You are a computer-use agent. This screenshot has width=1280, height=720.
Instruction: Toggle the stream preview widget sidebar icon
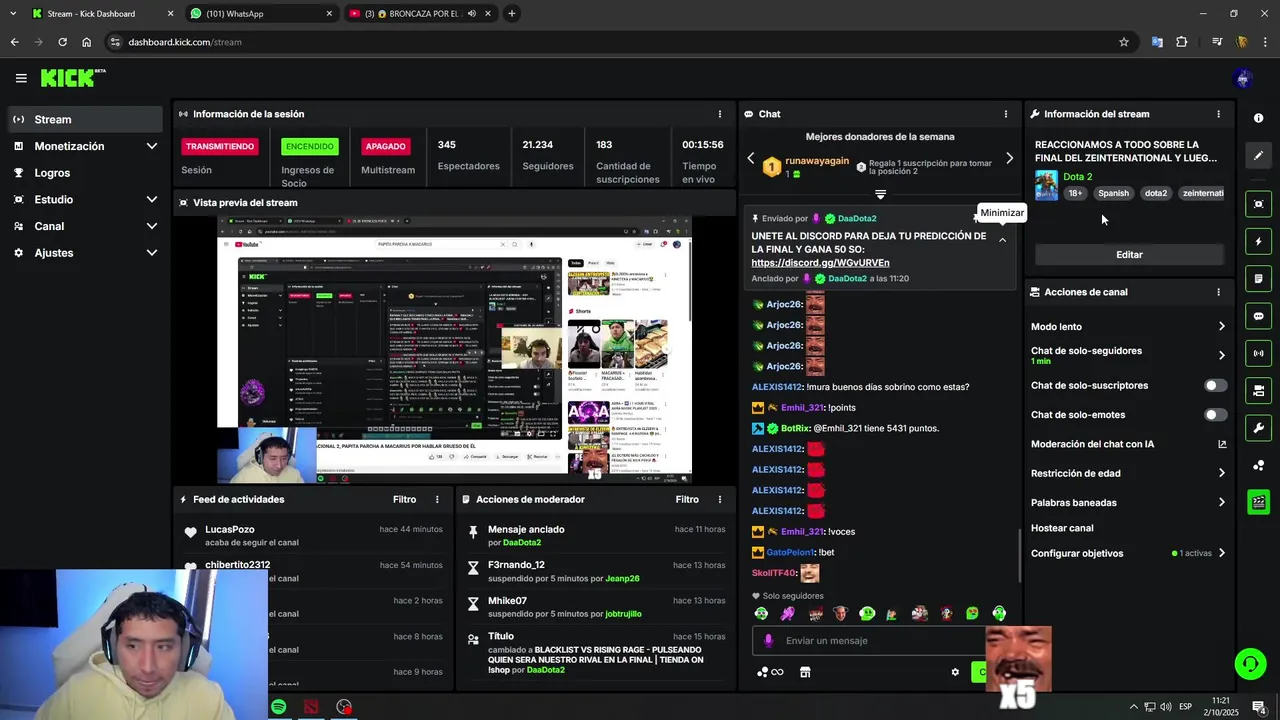tap(1258, 204)
